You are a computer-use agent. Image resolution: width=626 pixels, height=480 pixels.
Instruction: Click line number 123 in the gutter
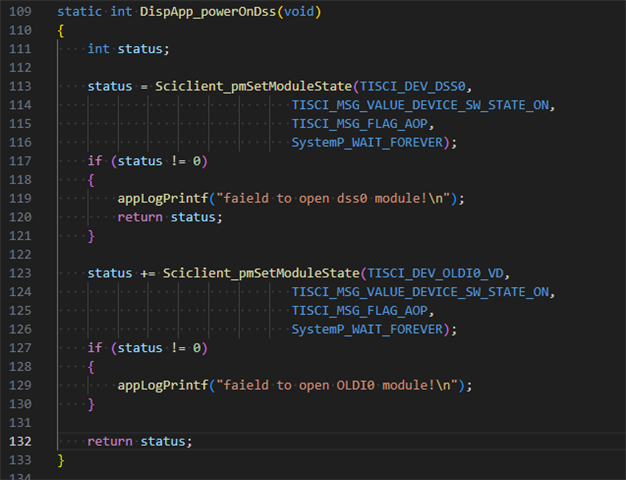[20, 273]
